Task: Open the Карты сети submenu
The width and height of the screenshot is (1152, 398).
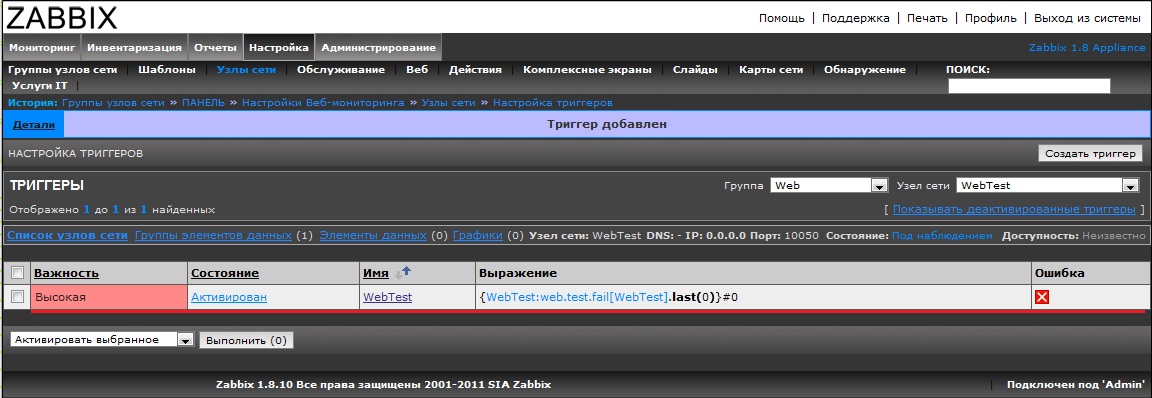Action: pyautogui.click(x=771, y=70)
